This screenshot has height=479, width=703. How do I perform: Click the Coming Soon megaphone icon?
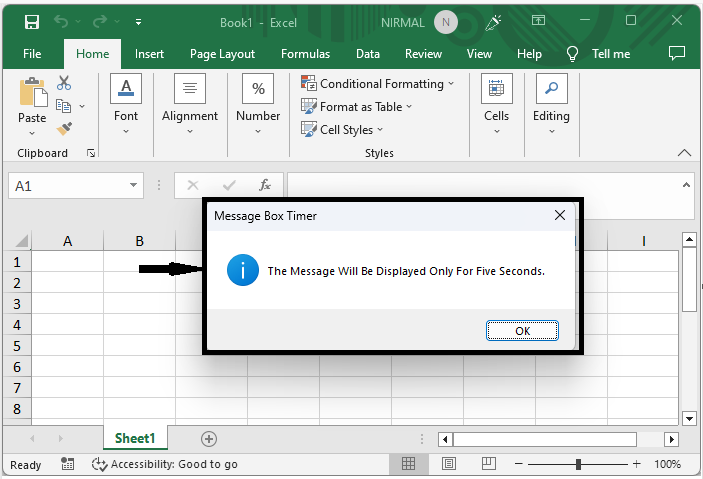pos(493,22)
